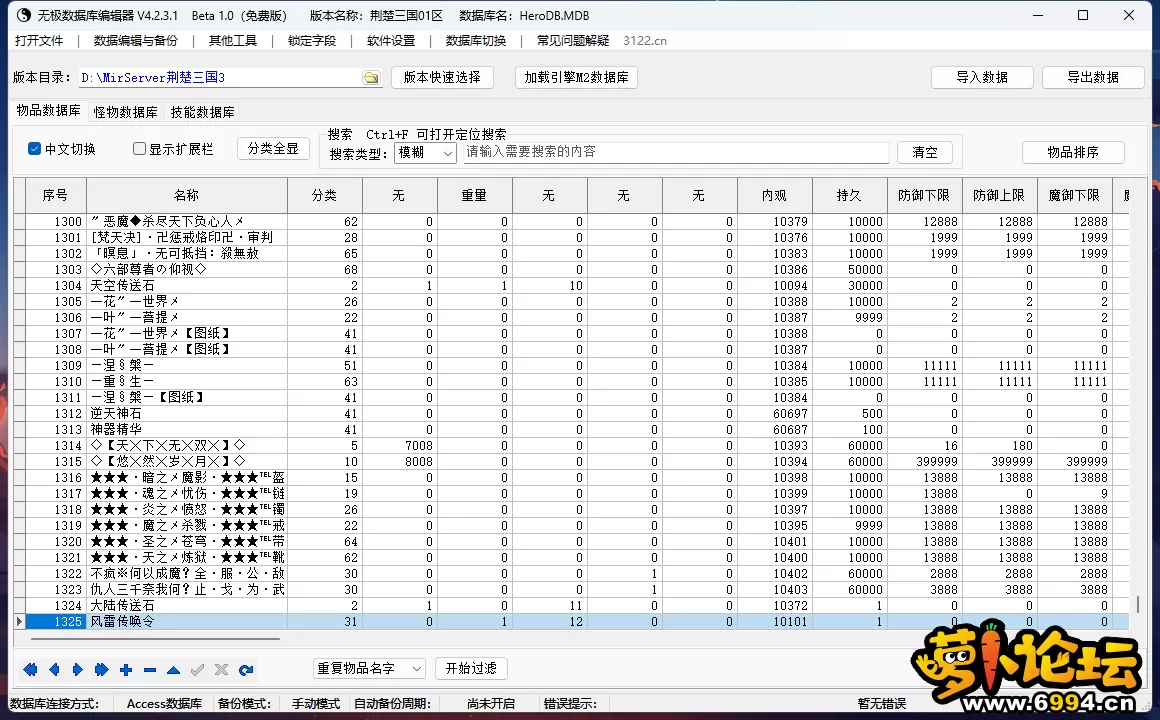Select the 逆天神石 name cell
This screenshot has width=1160, height=720.
click(x=186, y=414)
